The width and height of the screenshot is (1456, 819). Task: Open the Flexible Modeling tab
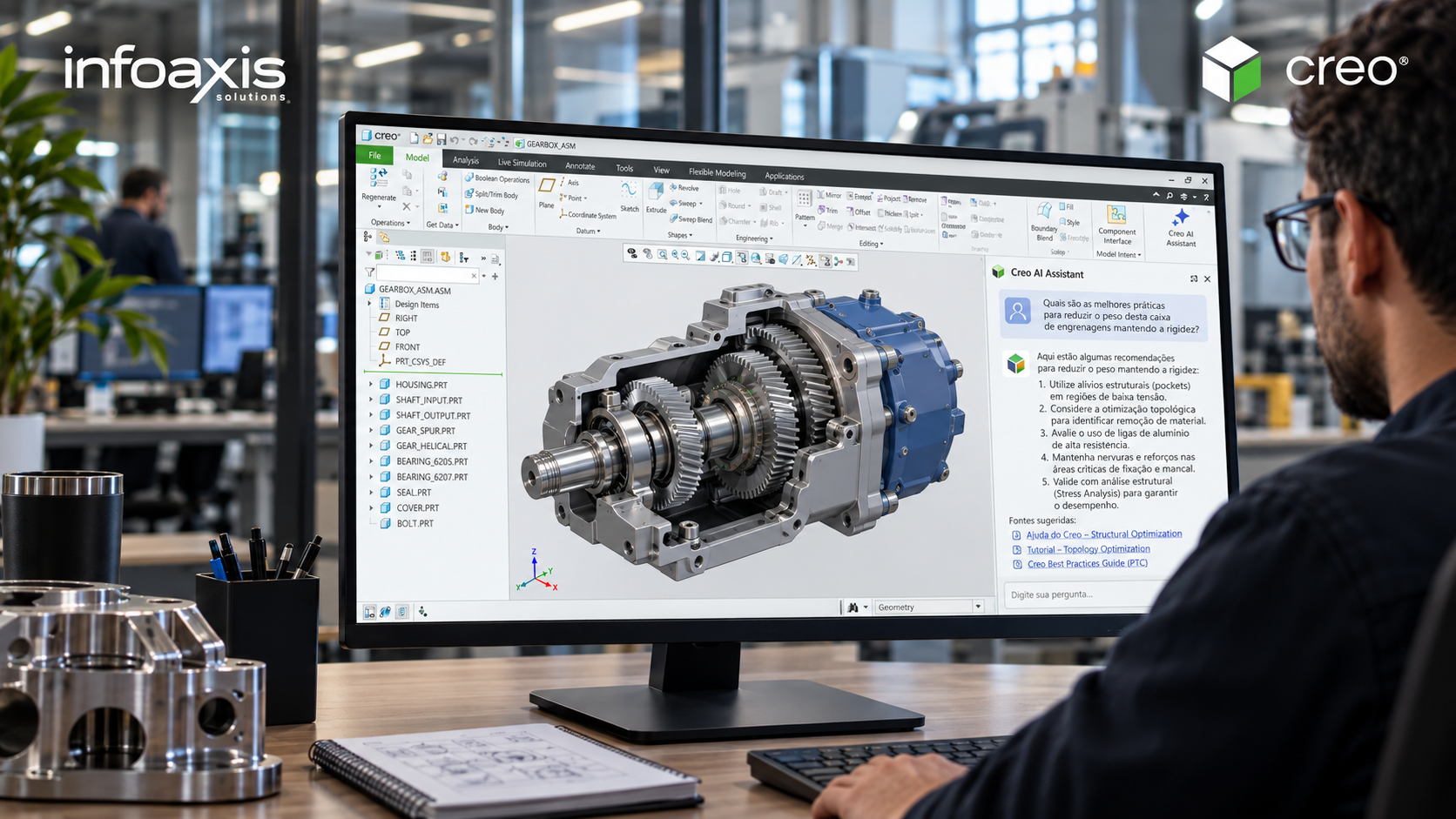(718, 172)
